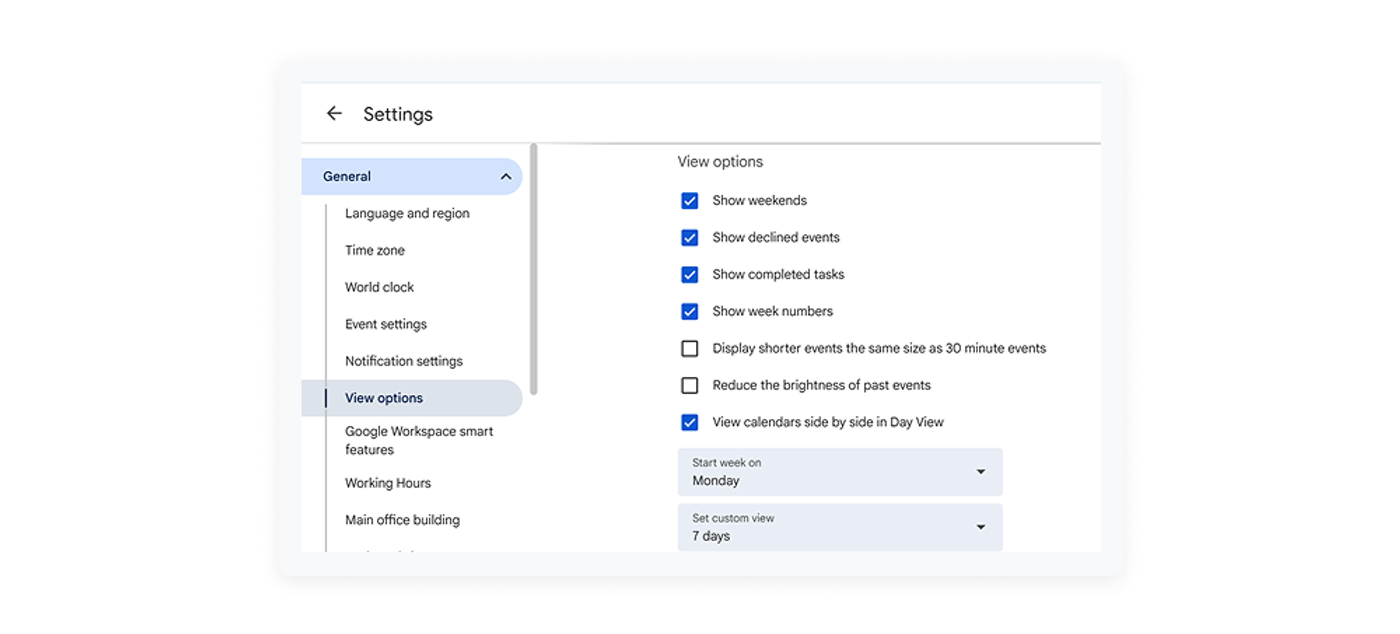Select Language and region settings
Viewport: 1400px width, 634px height.
point(407,213)
